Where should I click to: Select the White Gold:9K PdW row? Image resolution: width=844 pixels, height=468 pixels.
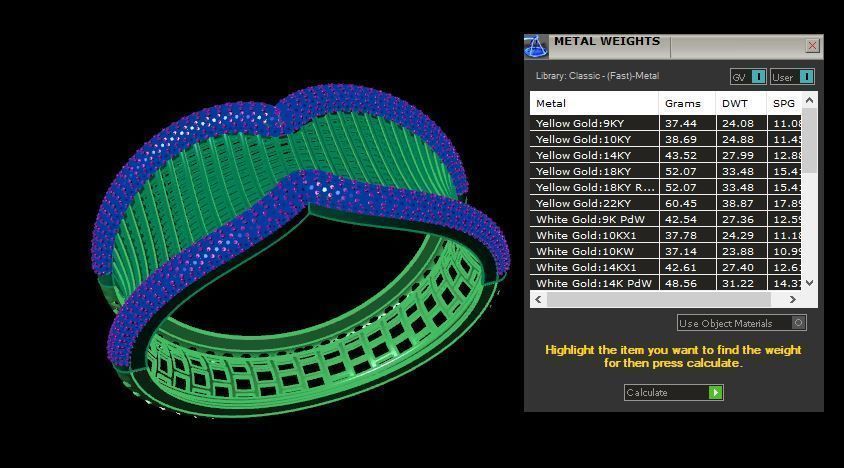click(x=666, y=219)
